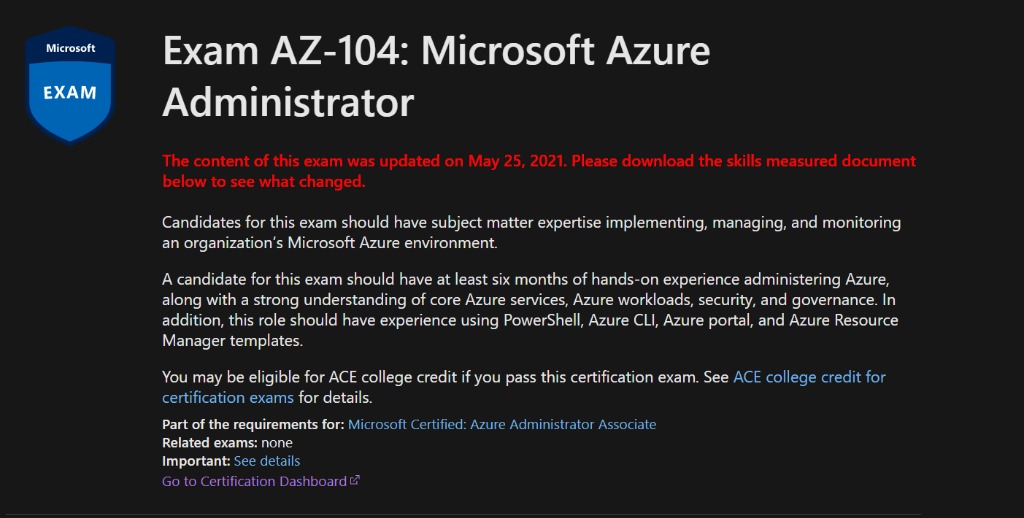Viewport: 1024px width, 518px height.
Task: Click the word 'Administrator' in the heading
Action: 288,102
